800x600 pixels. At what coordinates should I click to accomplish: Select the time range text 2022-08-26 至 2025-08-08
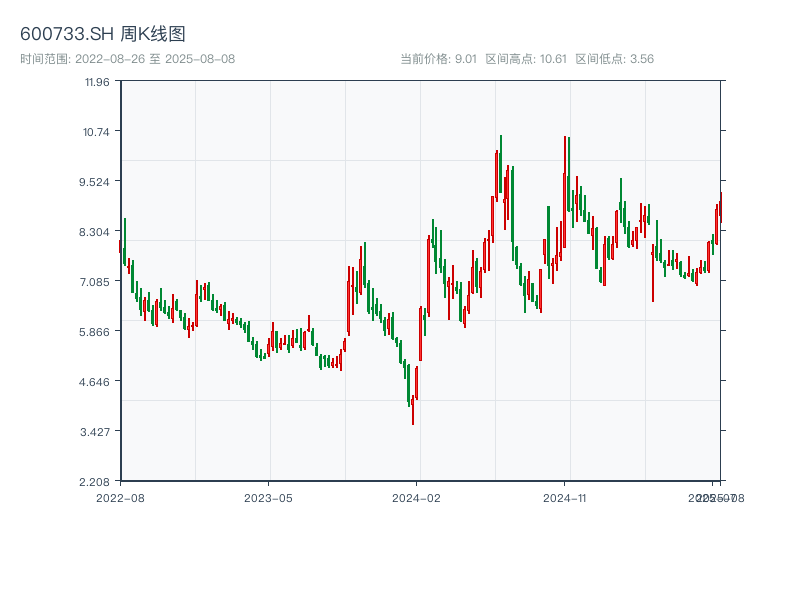(x=155, y=59)
